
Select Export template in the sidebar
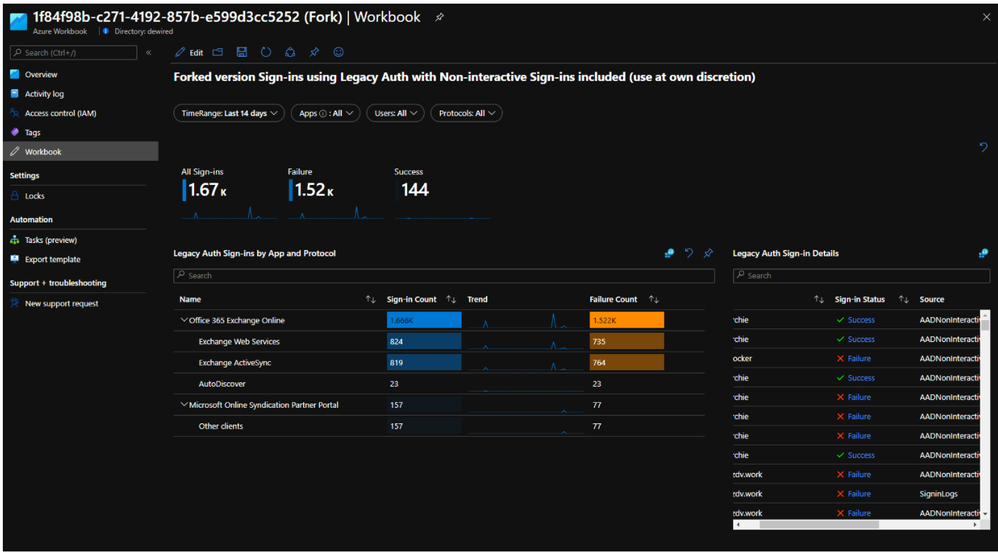click(52, 259)
